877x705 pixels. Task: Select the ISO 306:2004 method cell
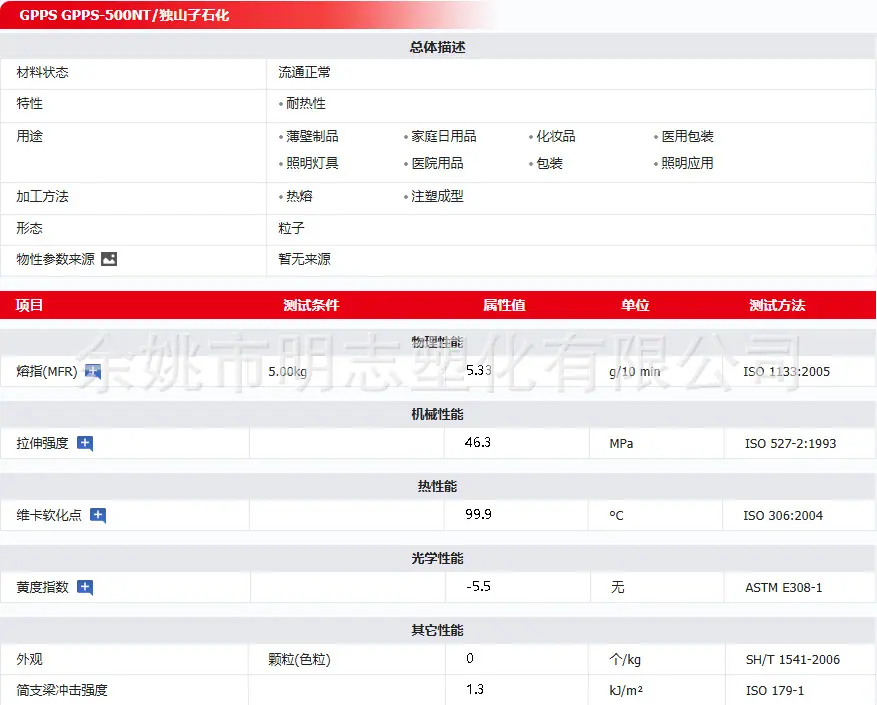click(x=783, y=516)
